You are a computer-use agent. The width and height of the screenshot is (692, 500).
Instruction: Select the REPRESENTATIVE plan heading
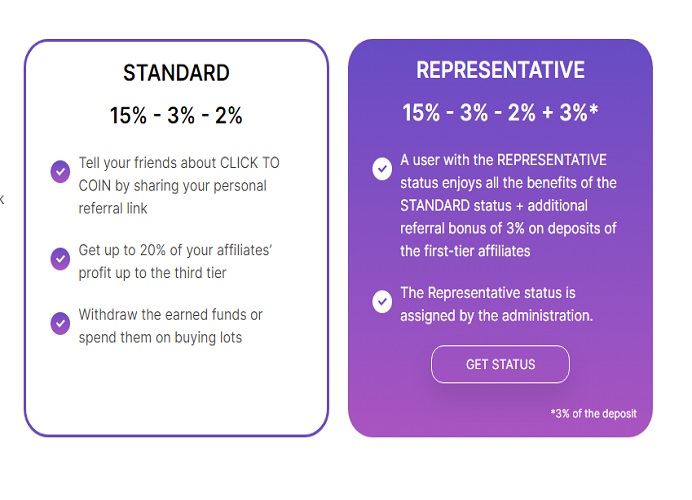500,70
